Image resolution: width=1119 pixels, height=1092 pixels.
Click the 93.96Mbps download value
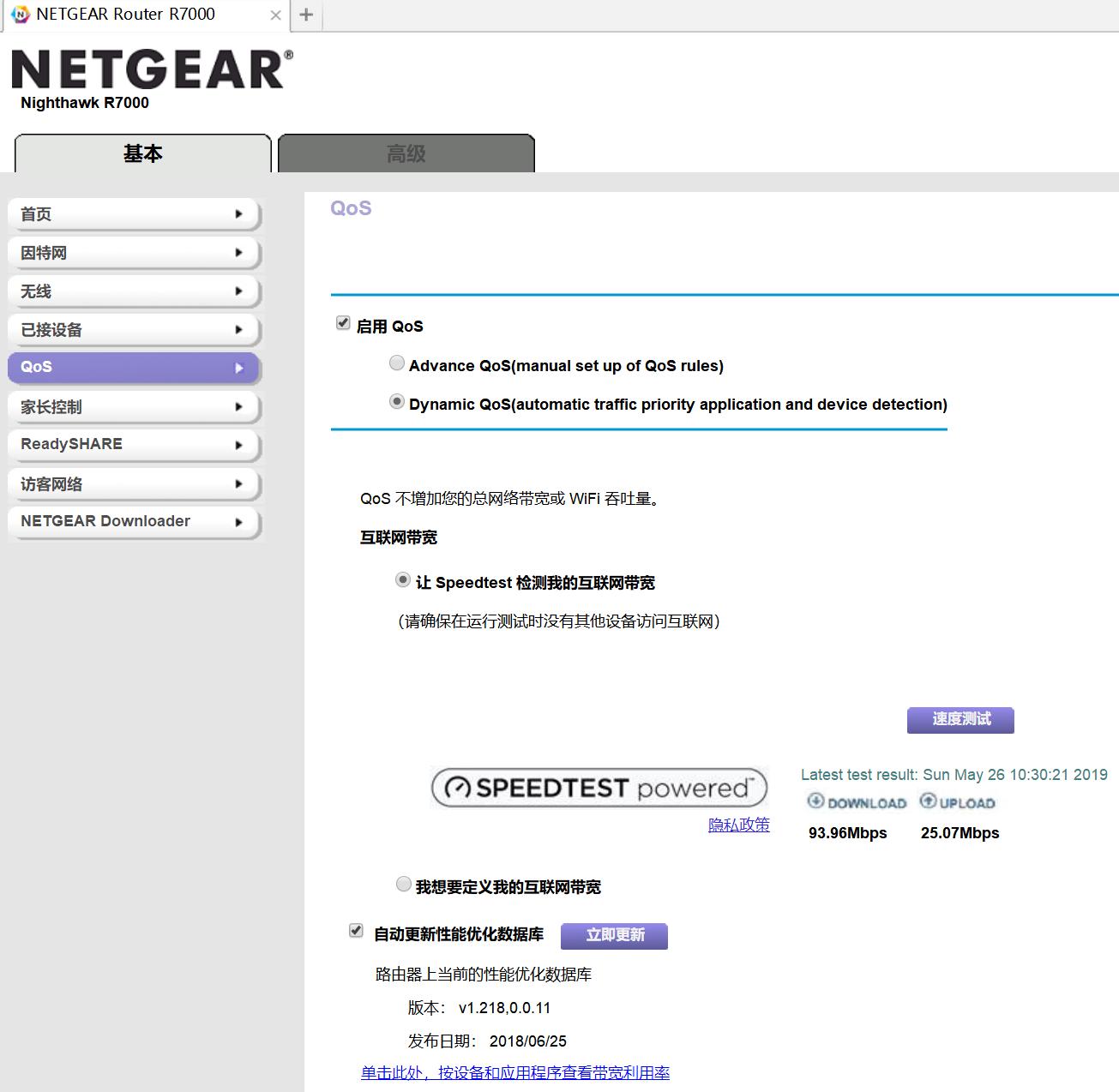pyautogui.click(x=848, y=833)
